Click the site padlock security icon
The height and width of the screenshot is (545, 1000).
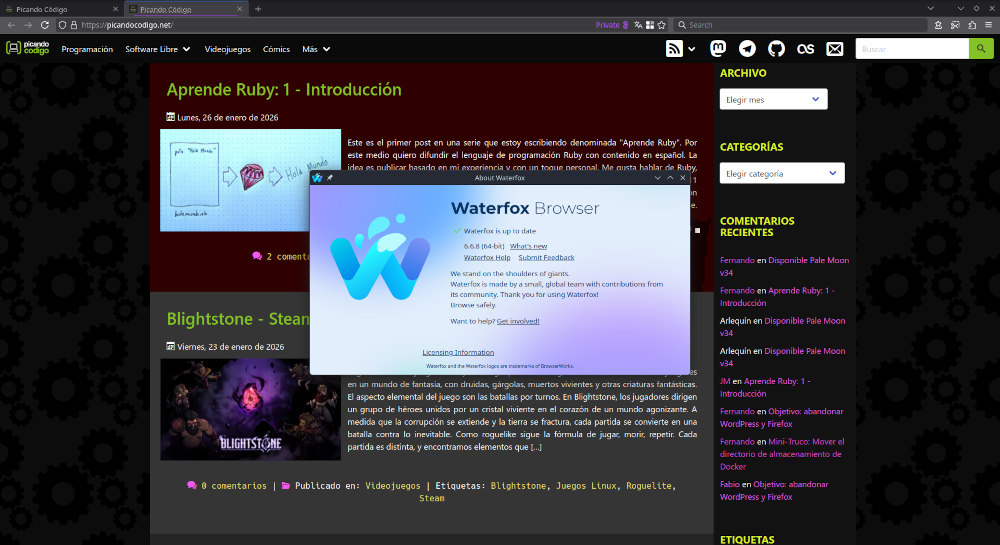click(73, 25)
